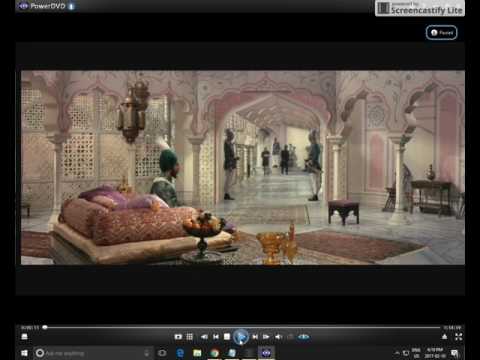Screen dimensions: 480x360
Task: Stop playback with the Stop button
Action: 227,337
